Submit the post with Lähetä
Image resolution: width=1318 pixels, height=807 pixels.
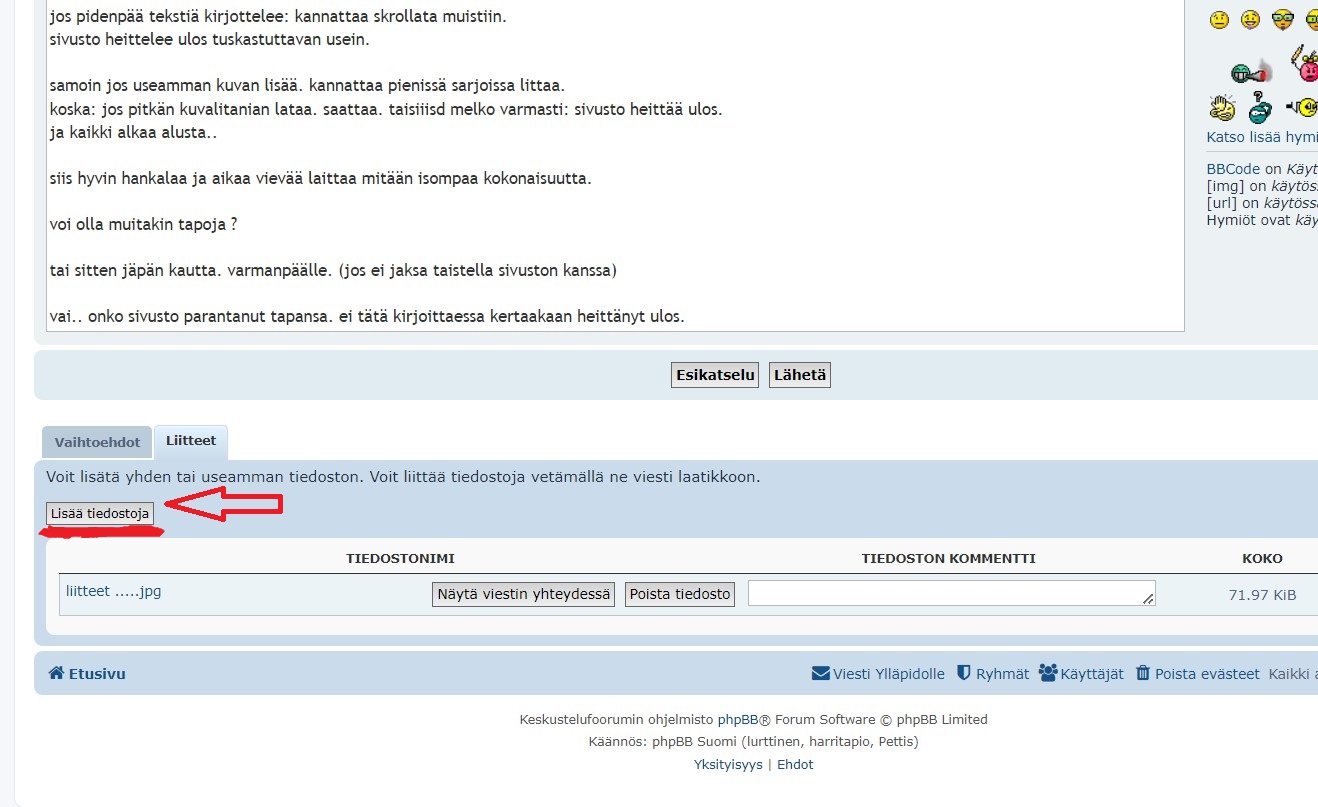[x=799, y=375]
